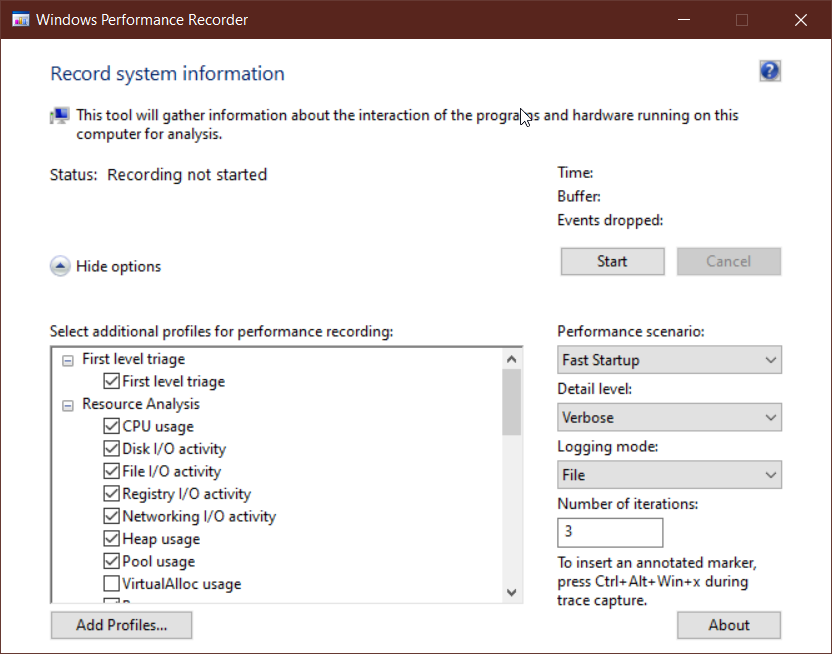
Task: Click the profile list scroll down arrow
Action: (x=512, y=592)
